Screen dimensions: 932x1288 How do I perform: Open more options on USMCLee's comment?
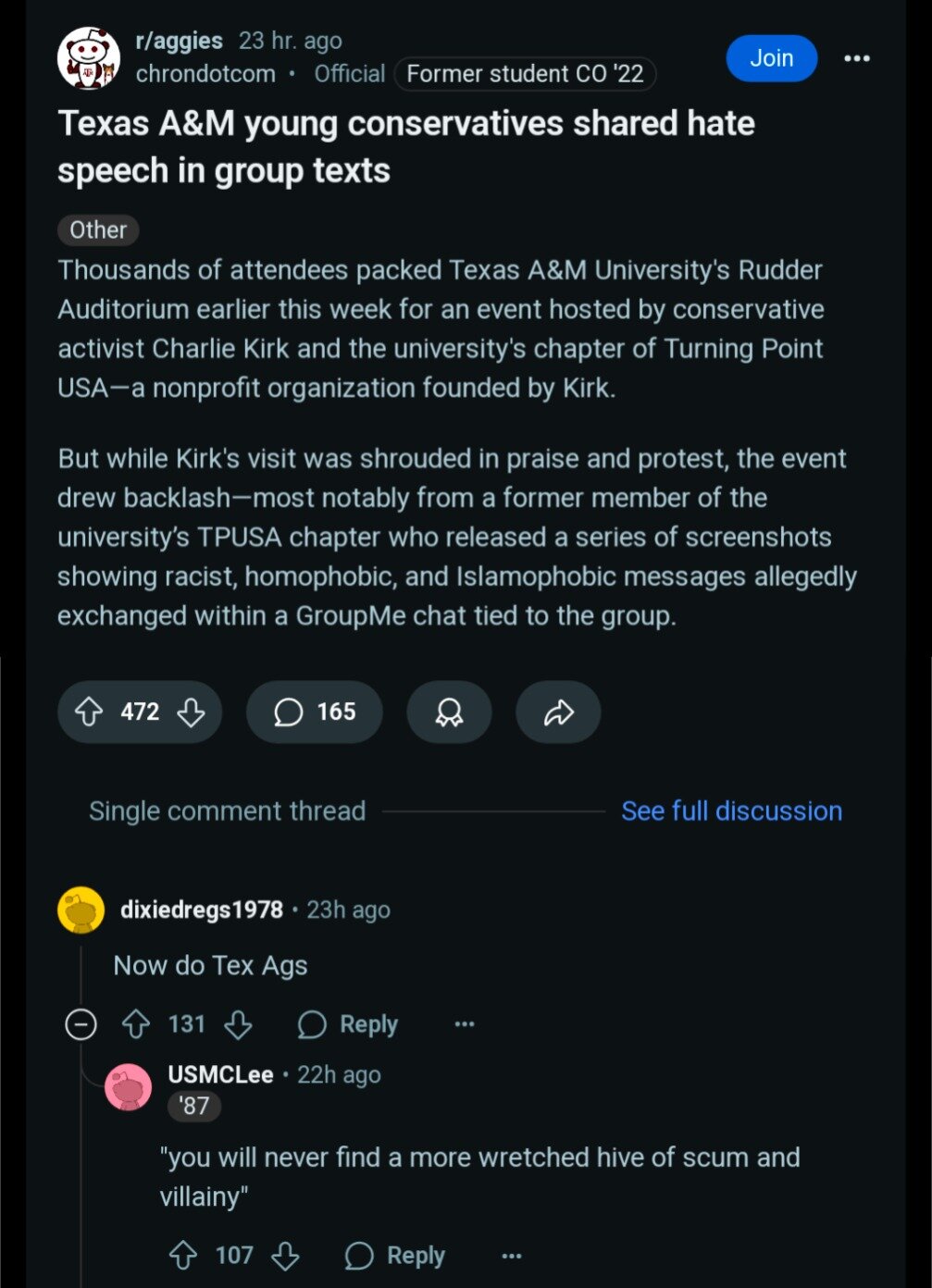coord(512,1256)
